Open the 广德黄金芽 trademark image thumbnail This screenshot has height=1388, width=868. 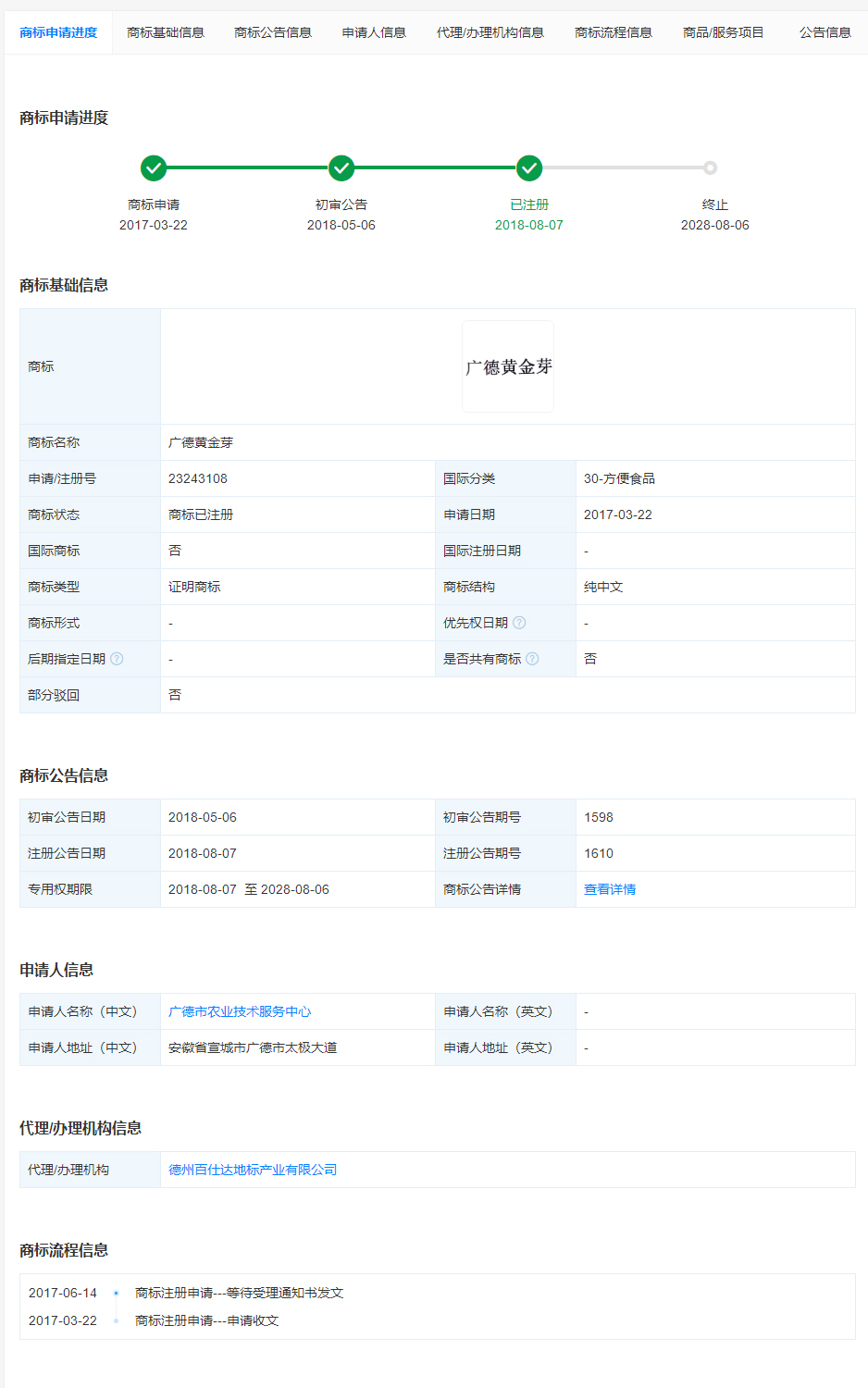coord(508,366)
